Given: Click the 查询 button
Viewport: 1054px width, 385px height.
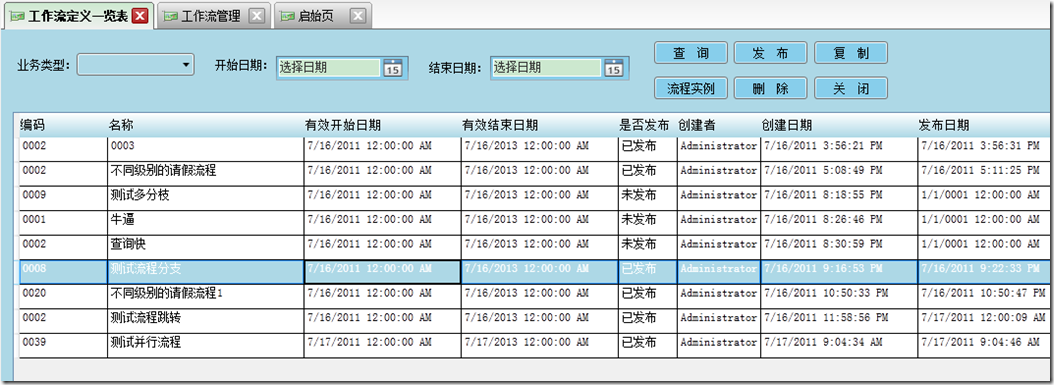Looking at the screenshot, I should (x=691, y=52).
